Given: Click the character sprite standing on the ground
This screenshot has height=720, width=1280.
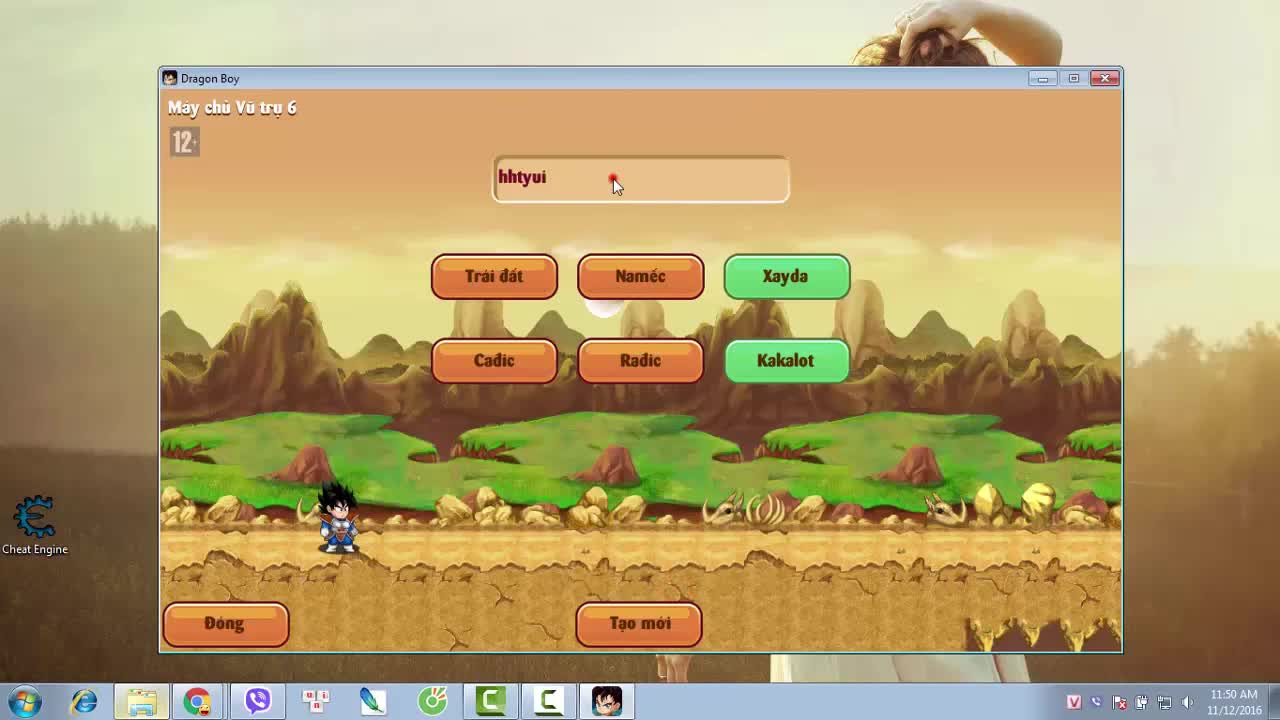Looking at the screenshot, I should [x=338, y=517].
